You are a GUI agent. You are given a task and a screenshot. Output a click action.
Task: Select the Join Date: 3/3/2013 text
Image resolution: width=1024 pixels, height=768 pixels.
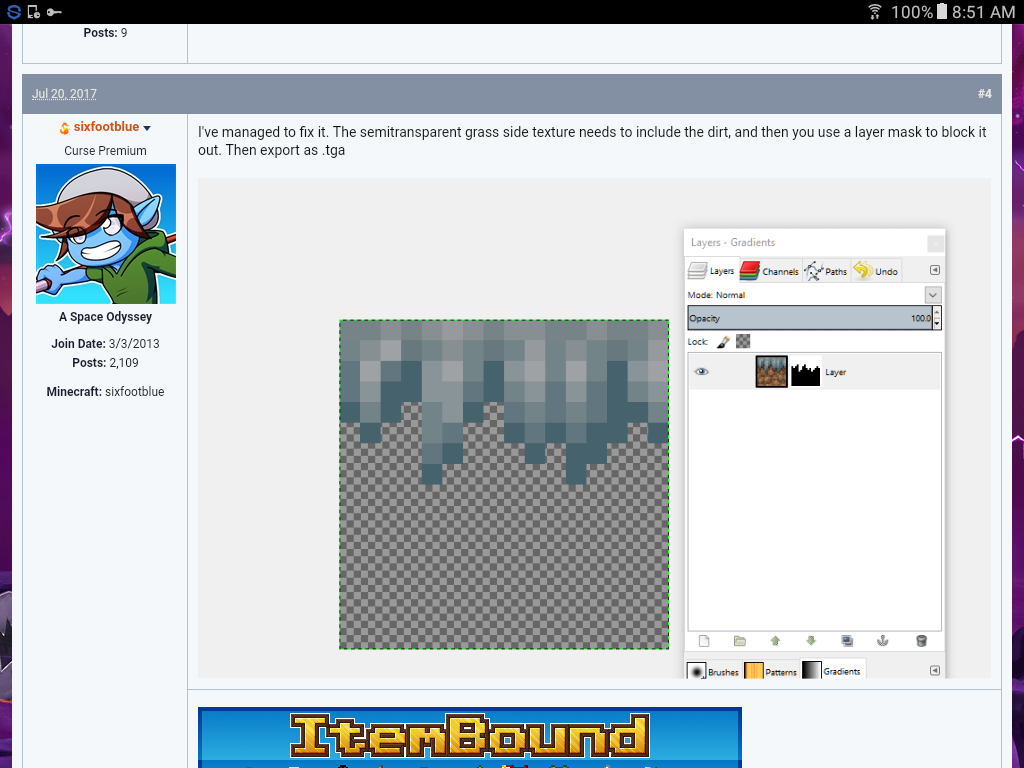105,344
